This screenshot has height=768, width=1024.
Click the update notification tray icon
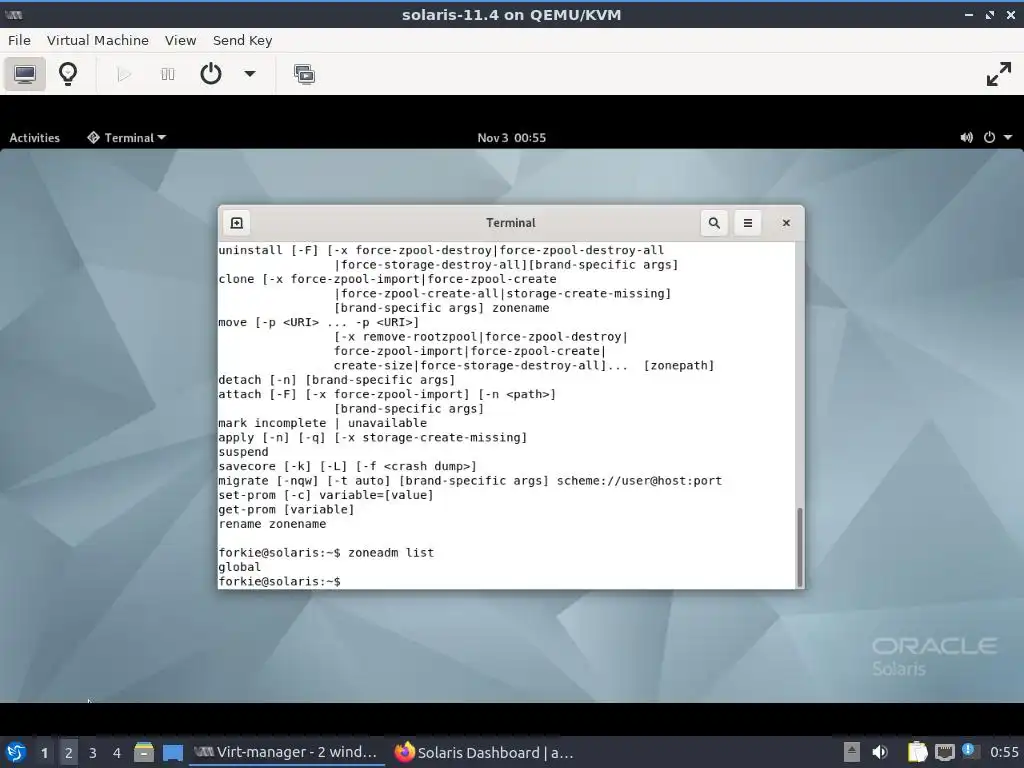pyautogui.click(x=968, y=751)
